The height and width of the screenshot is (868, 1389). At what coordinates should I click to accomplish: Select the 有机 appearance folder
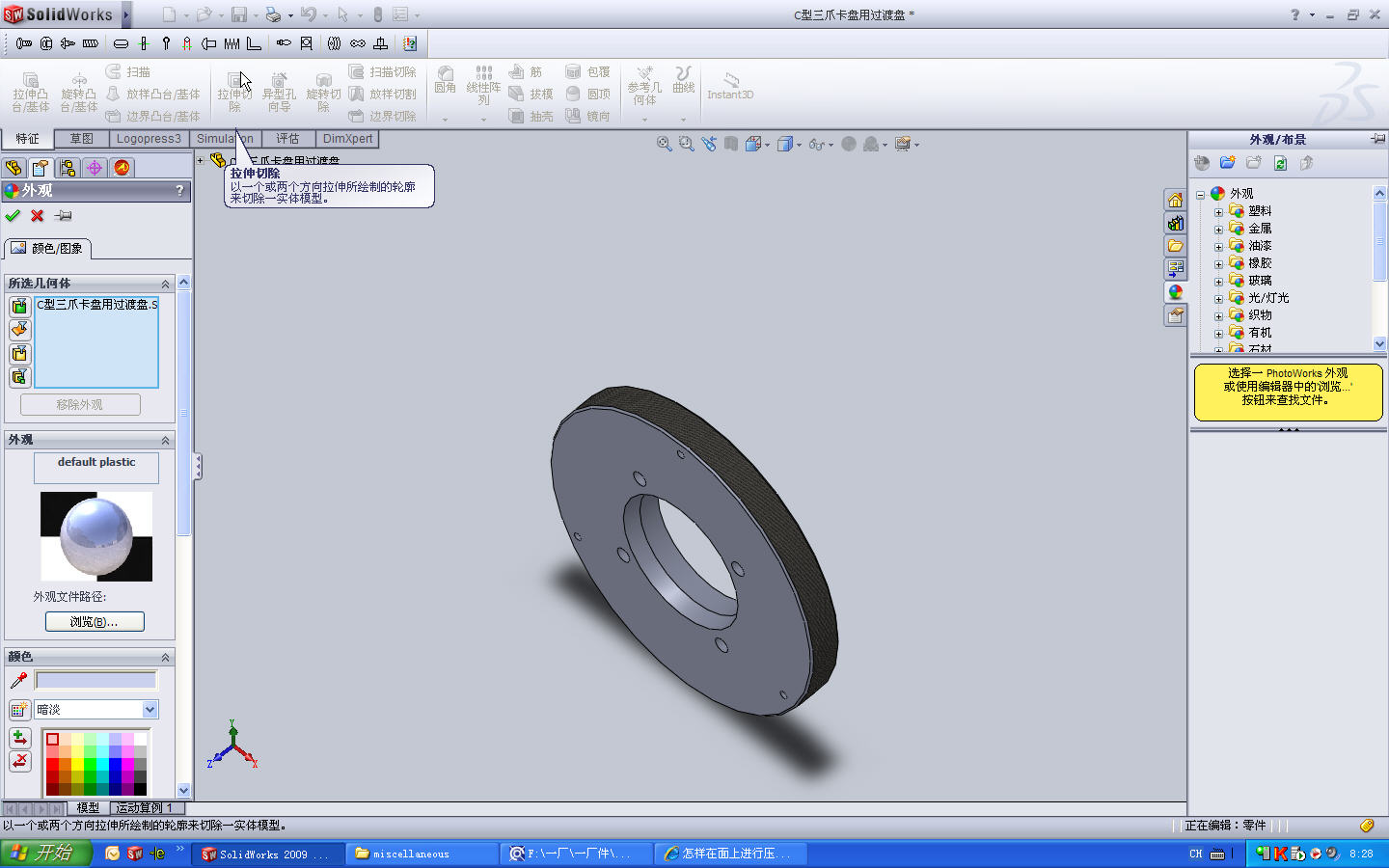(1260, 333)
